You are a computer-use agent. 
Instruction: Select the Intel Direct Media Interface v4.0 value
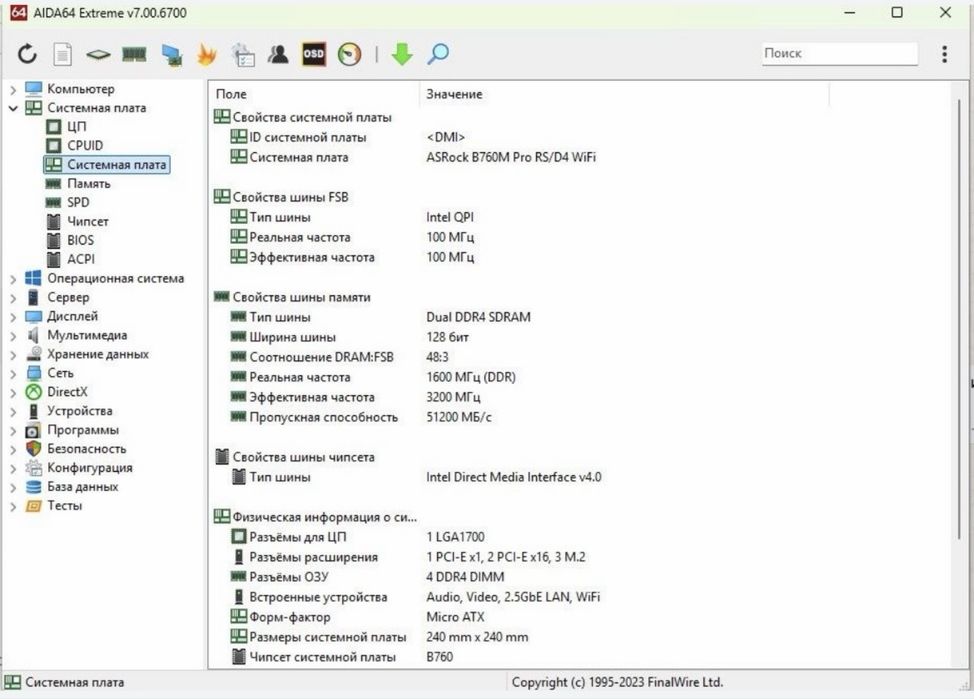click(x=514, y=478)
